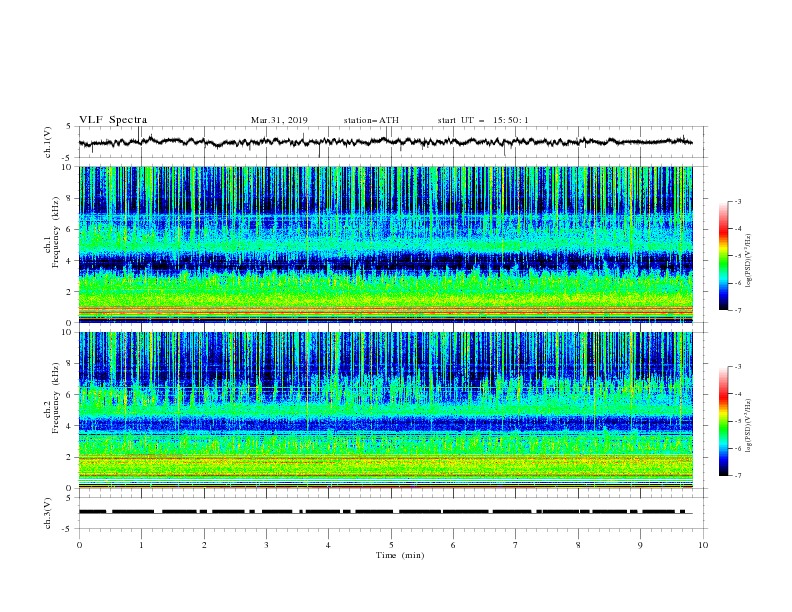792x612 pixels.
Task: Click inside the ch.1 spectrogram panel
Action: [386, 244]
